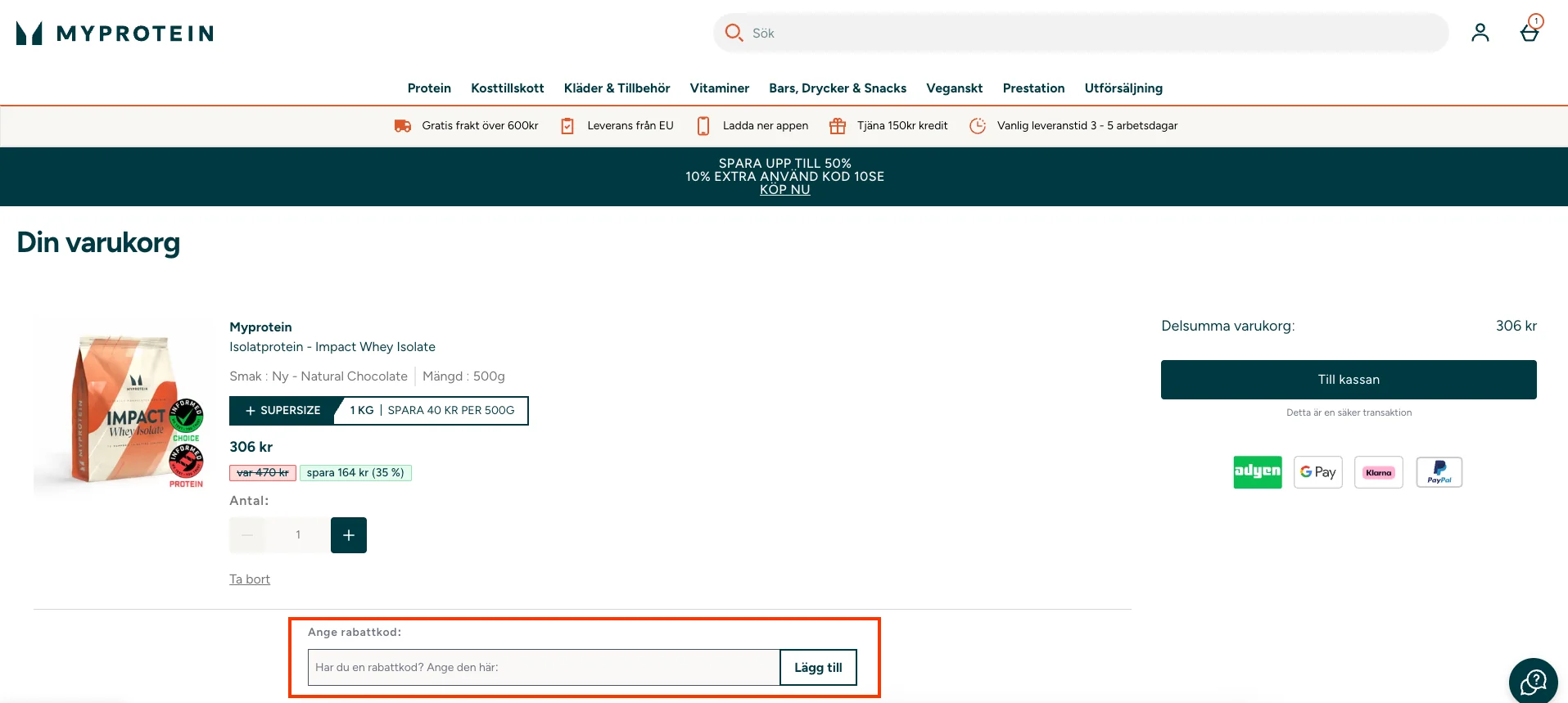Decrease quantity with the minus button

(247, 535)
